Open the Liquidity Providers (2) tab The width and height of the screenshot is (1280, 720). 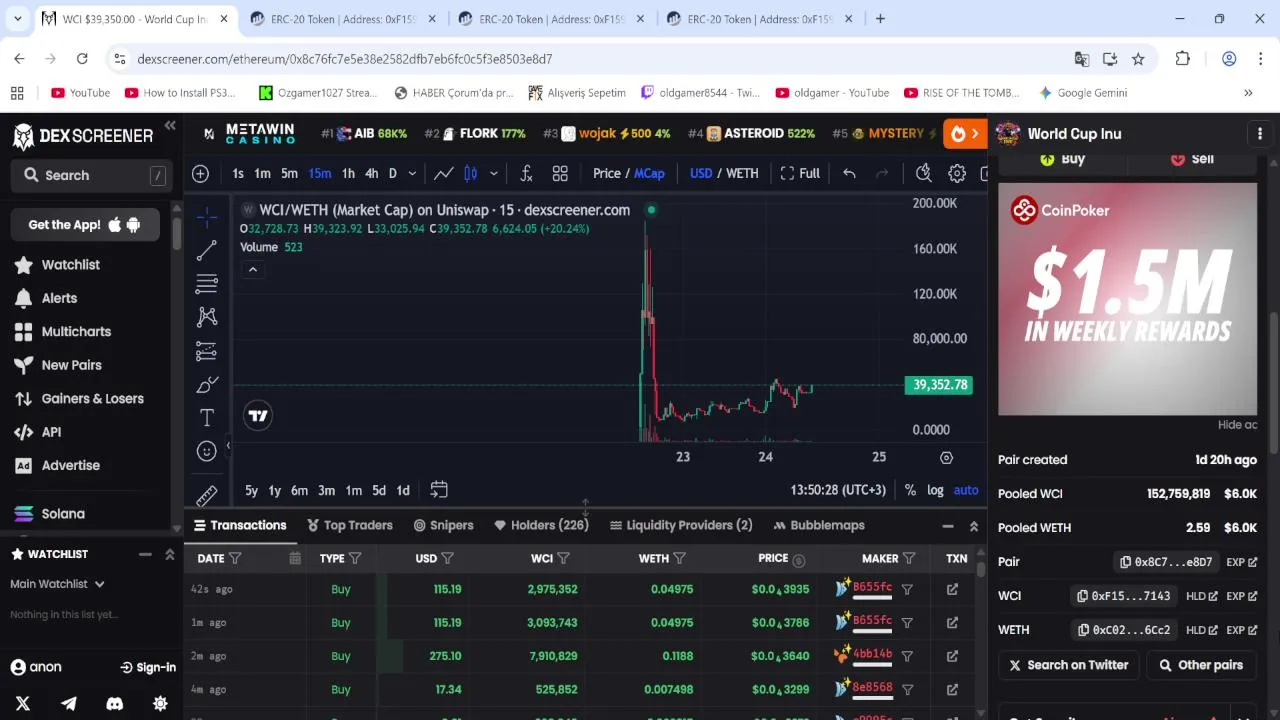681,525
